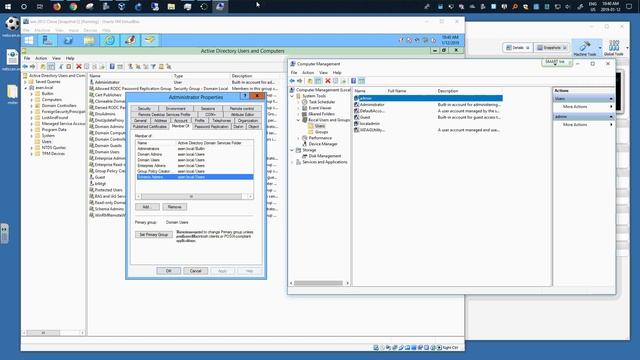Expand the Saved Queries node
This screenshot has width=640, height=360.
[x=25, y=82]
